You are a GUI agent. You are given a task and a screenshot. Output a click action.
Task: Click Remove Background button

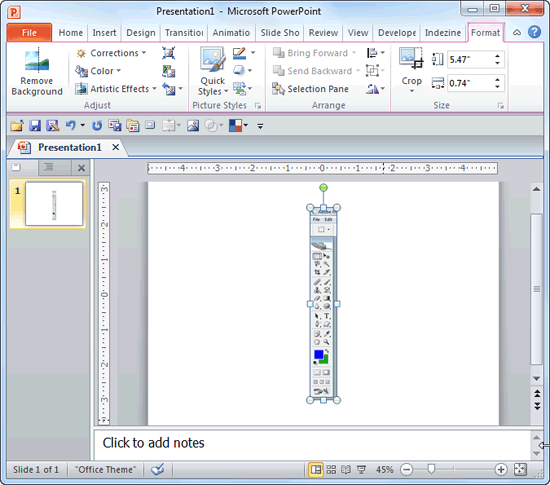[x=37, y=72]
